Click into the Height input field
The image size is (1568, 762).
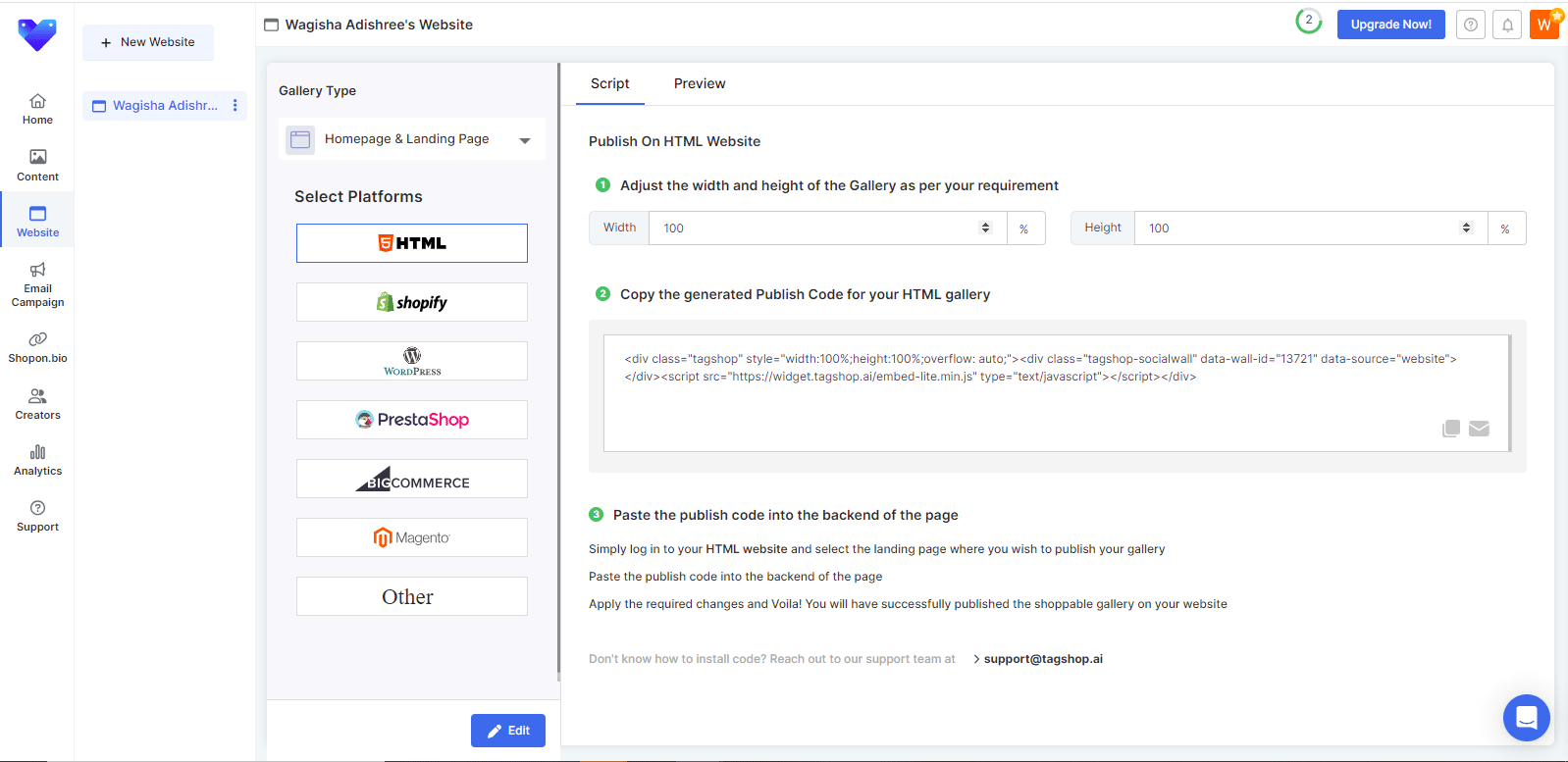[x=1295, y=228]
